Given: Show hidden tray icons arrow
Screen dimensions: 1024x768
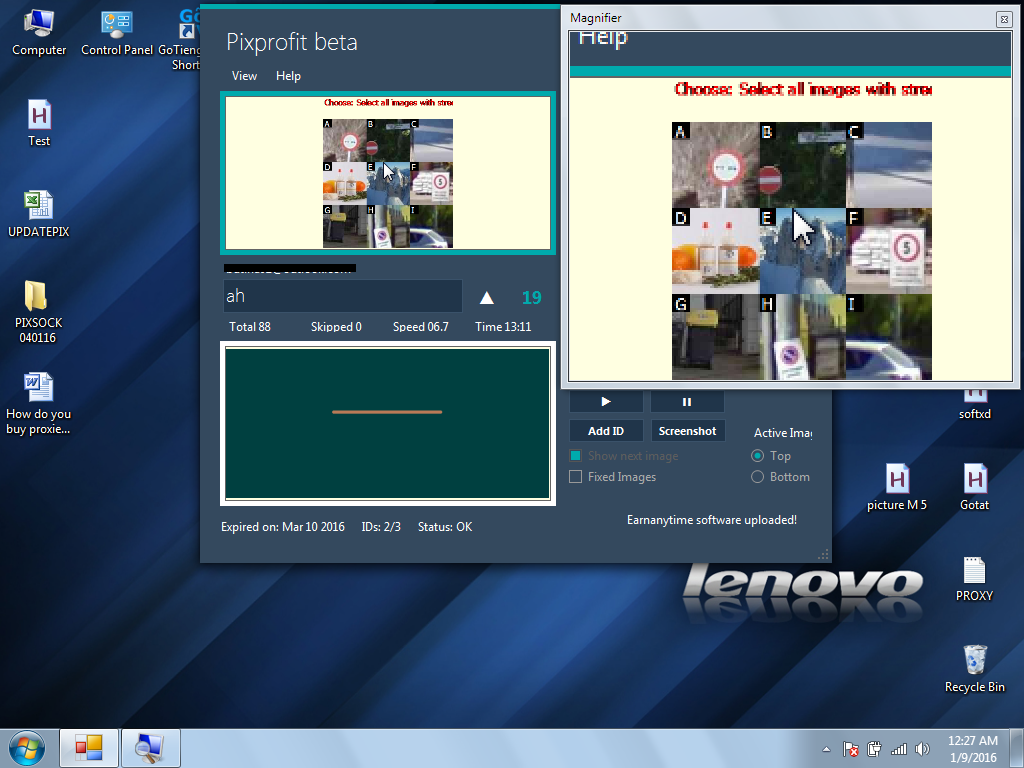Looking at the screenshot, I should point(826,749).
